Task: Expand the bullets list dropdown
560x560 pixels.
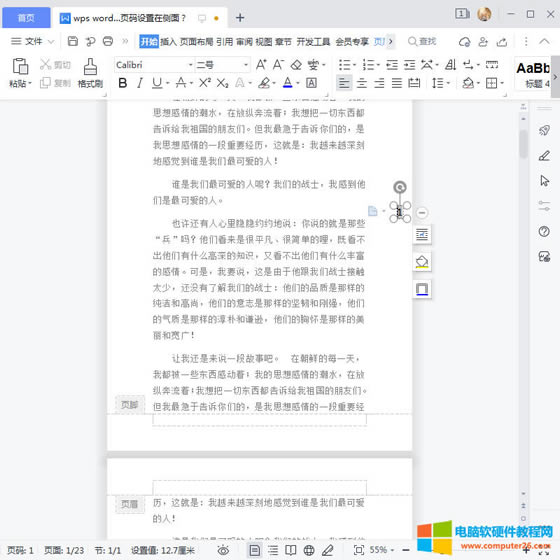Action: click(x=355, y=65)
